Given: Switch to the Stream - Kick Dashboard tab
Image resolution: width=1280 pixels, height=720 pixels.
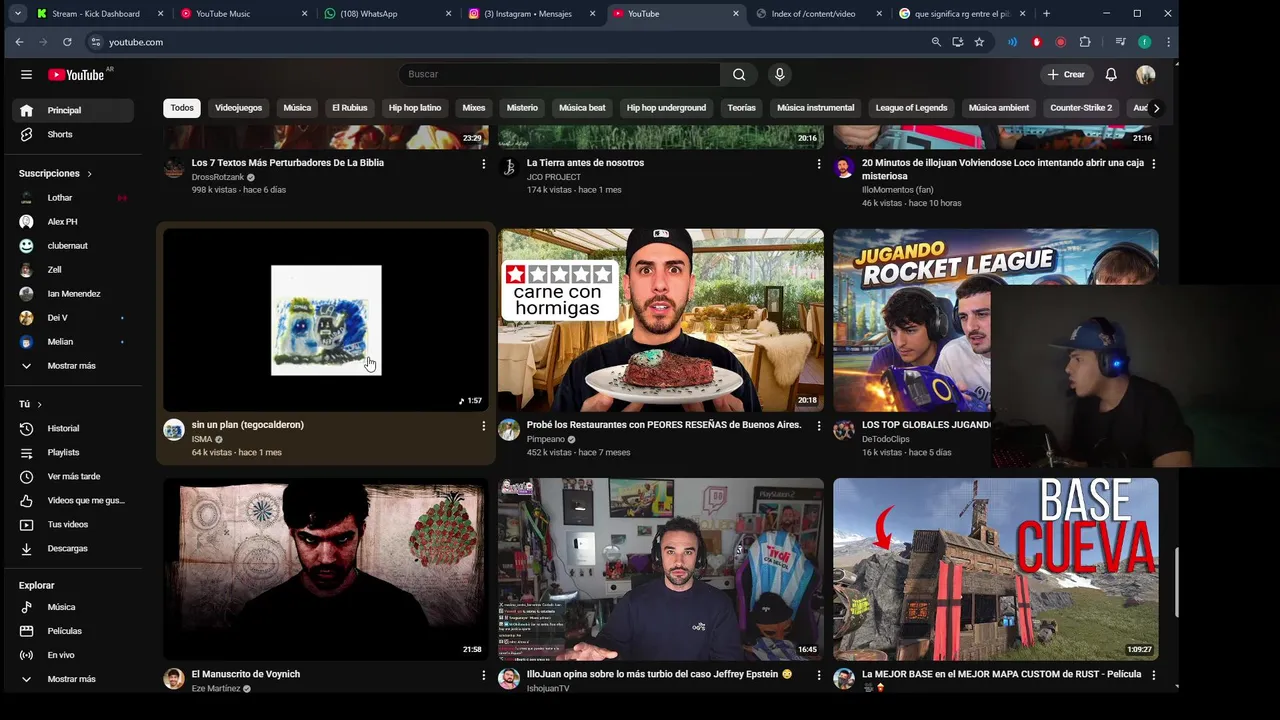Looking at the screenshot, I should [x=97, y=14].
